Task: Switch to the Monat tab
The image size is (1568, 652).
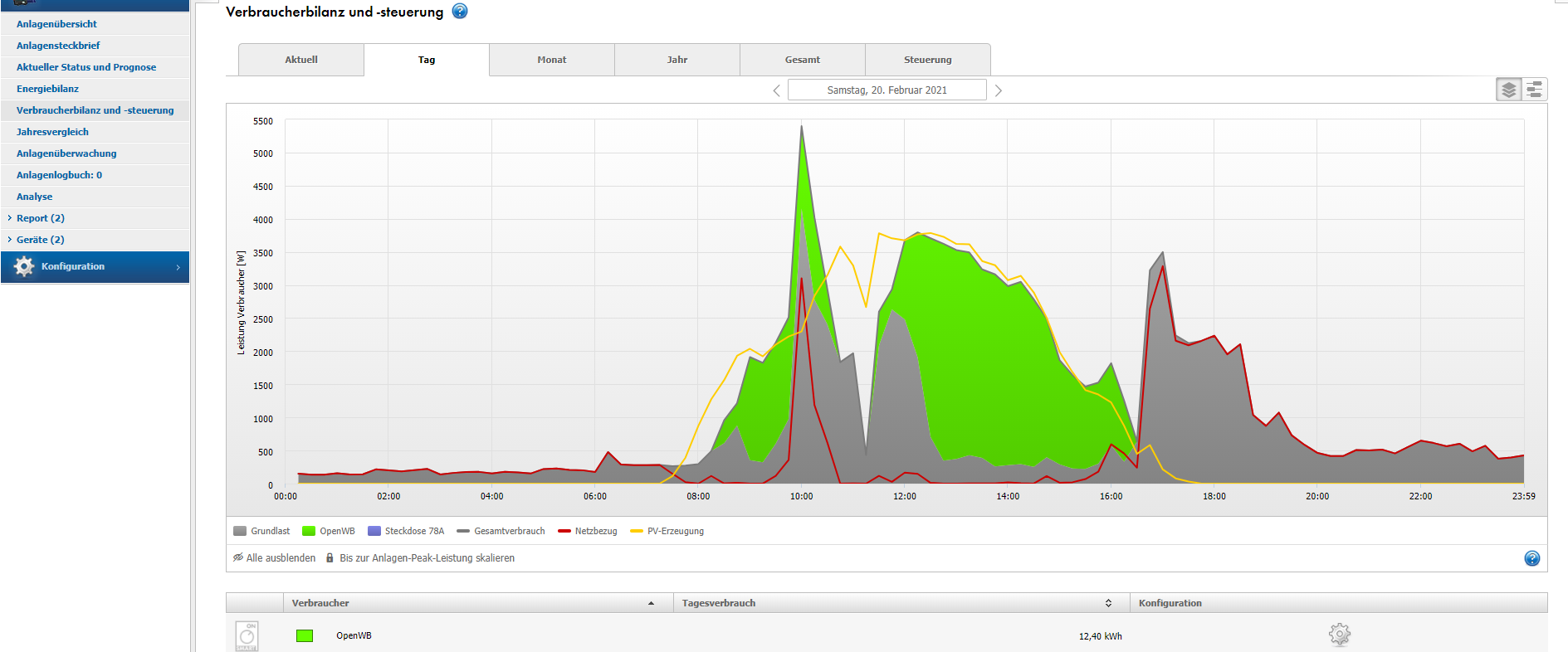Action: pyautogui.click(x=551, y=60)
